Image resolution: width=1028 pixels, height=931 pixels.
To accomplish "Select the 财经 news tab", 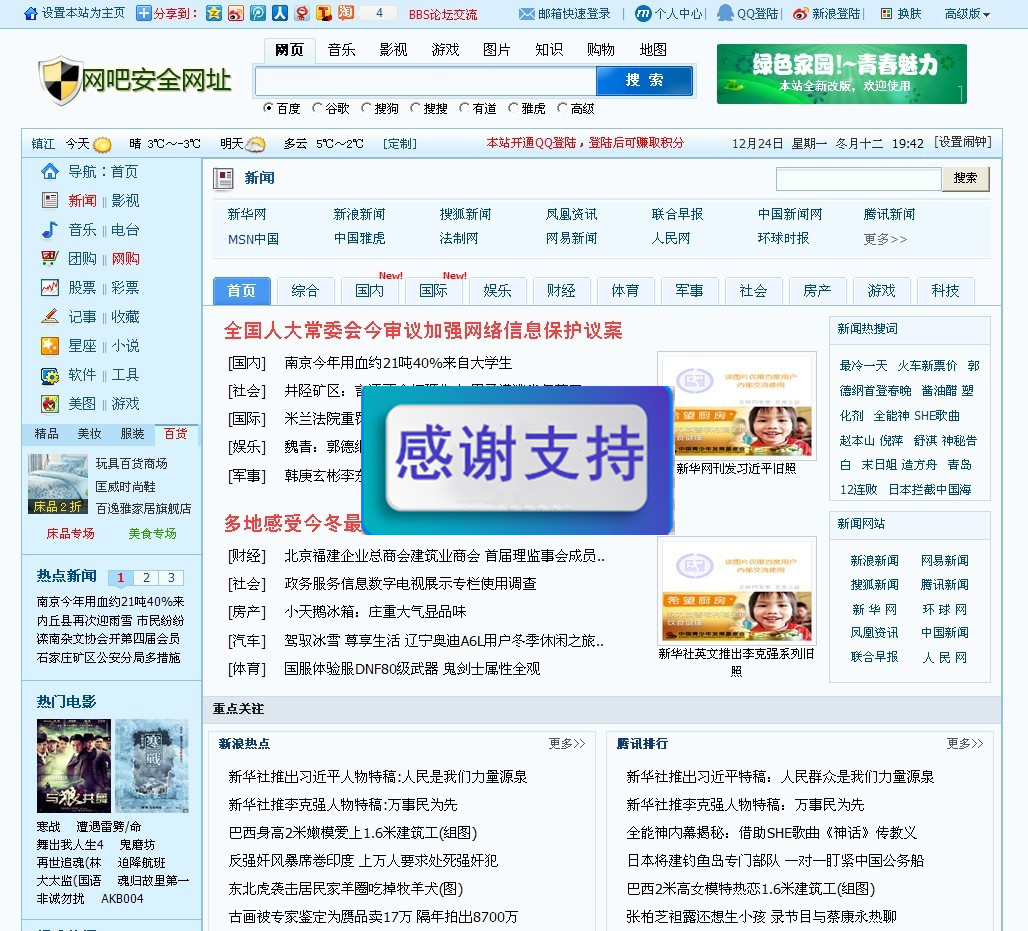I will point(561,291).
